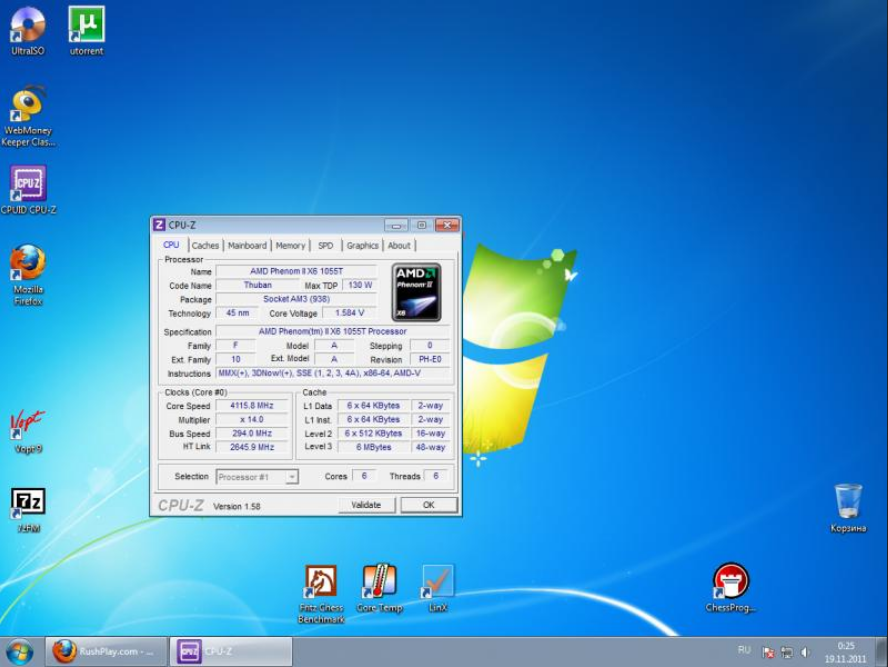Screen dimensions: 888x667
Task: Select the LinX desktop shortcut
Action: click(x=437, y=588)
